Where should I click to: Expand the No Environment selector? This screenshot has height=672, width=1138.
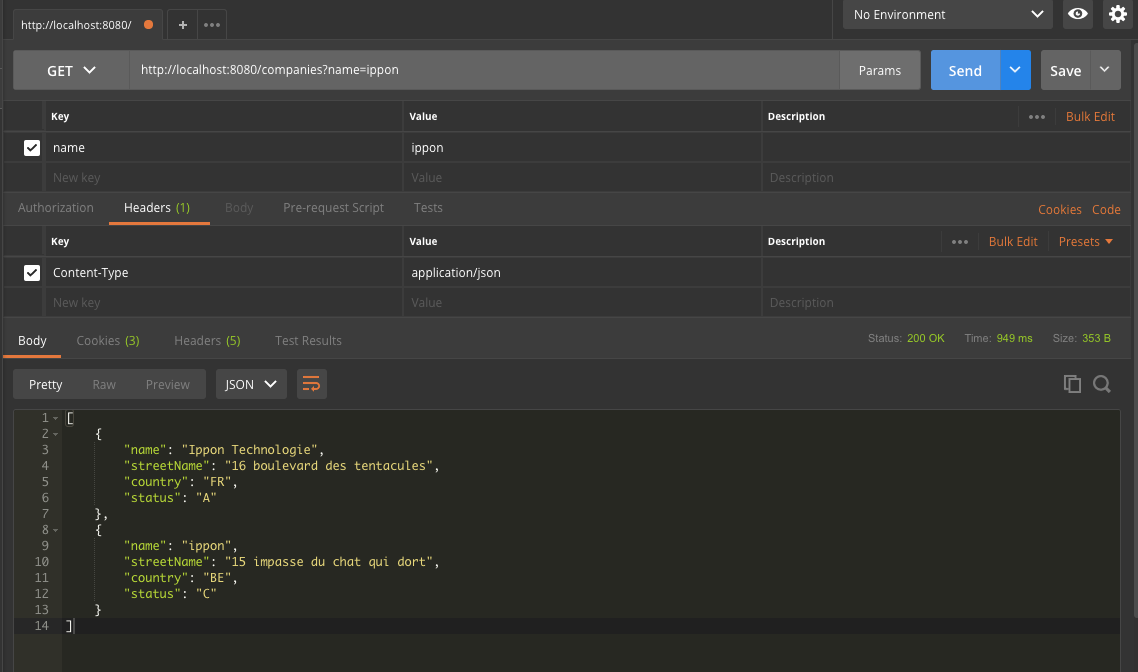click(946, 15)
